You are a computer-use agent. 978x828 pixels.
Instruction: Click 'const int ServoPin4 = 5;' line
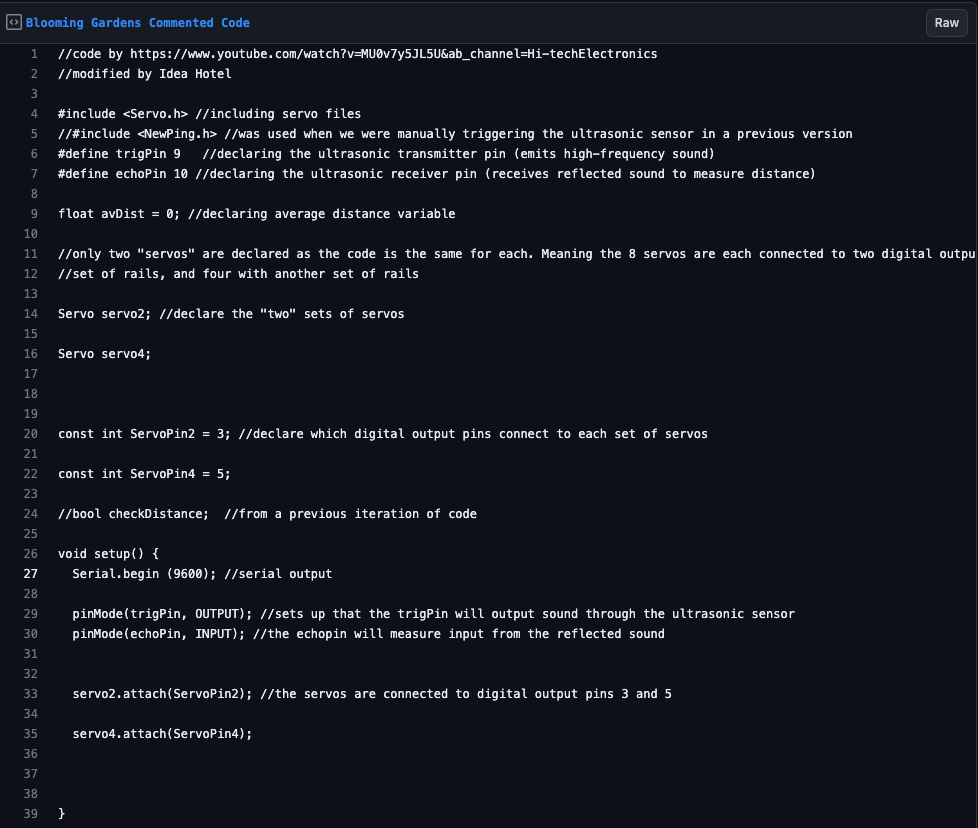pos(144,474)
